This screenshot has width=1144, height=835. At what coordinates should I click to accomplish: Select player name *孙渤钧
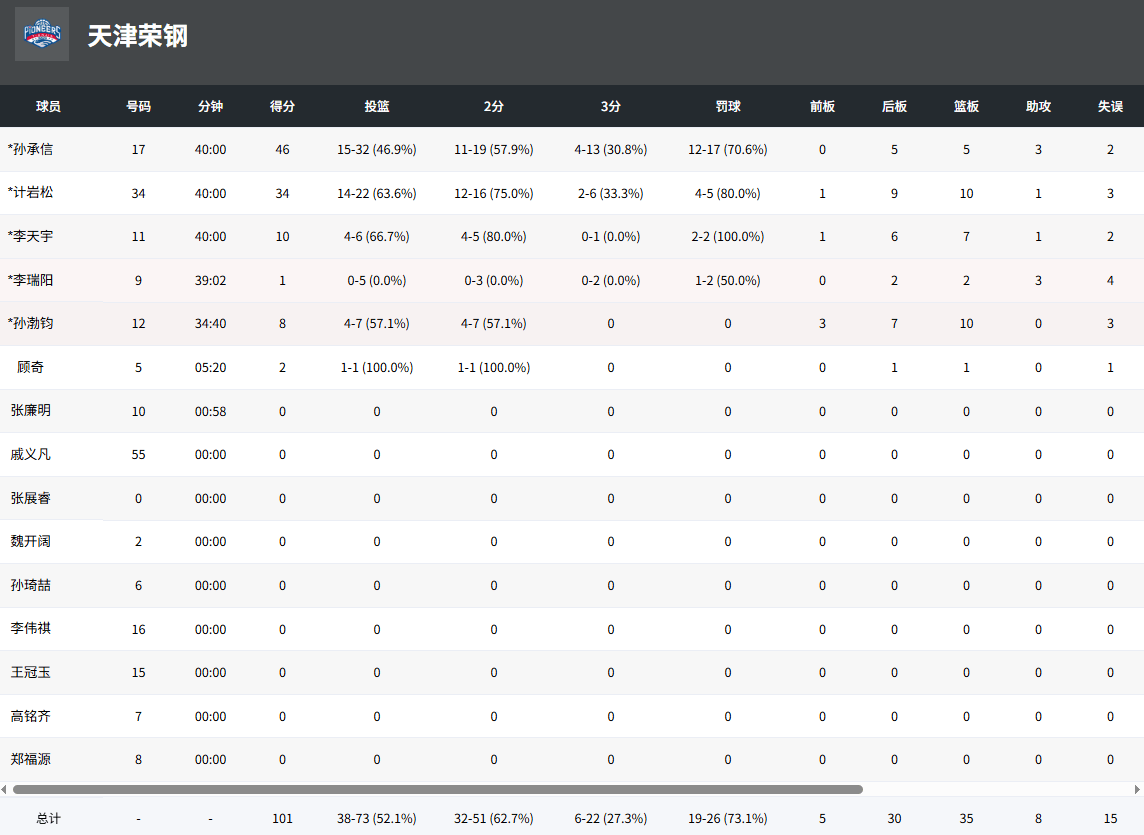tap(30, 323)
